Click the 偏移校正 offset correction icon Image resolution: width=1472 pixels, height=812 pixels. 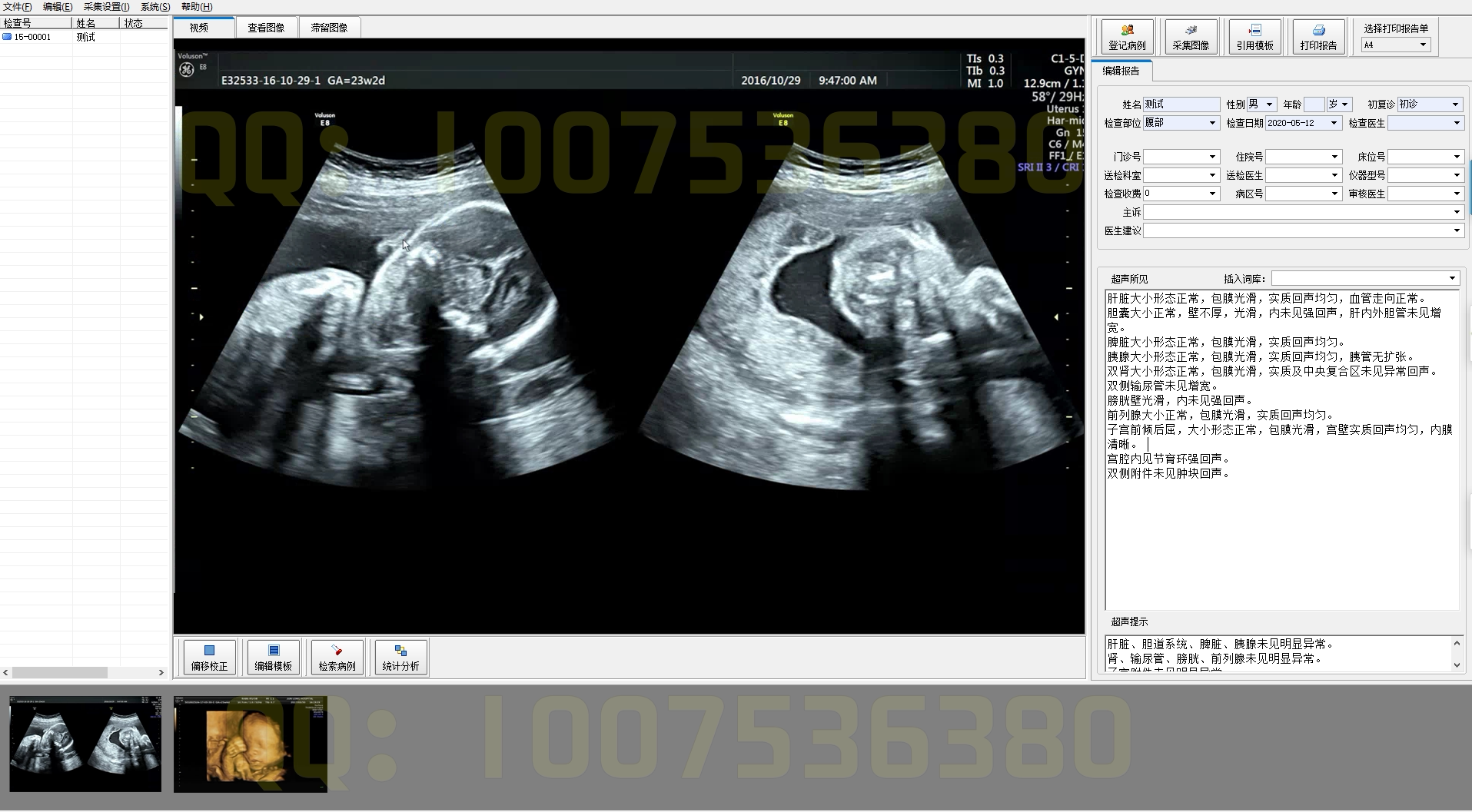tap(208, 657)
